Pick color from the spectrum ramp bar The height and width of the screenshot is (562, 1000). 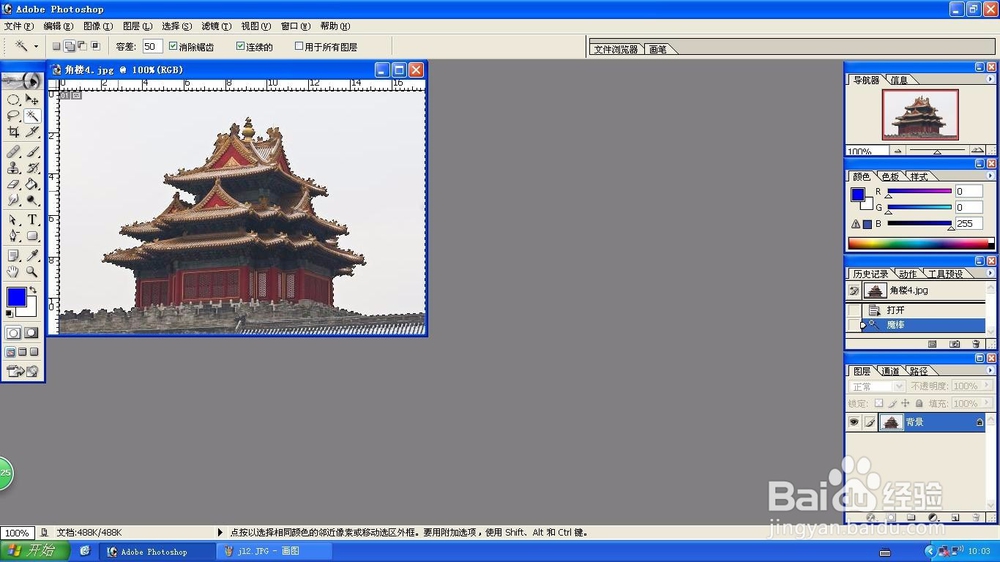click(920, 243)
